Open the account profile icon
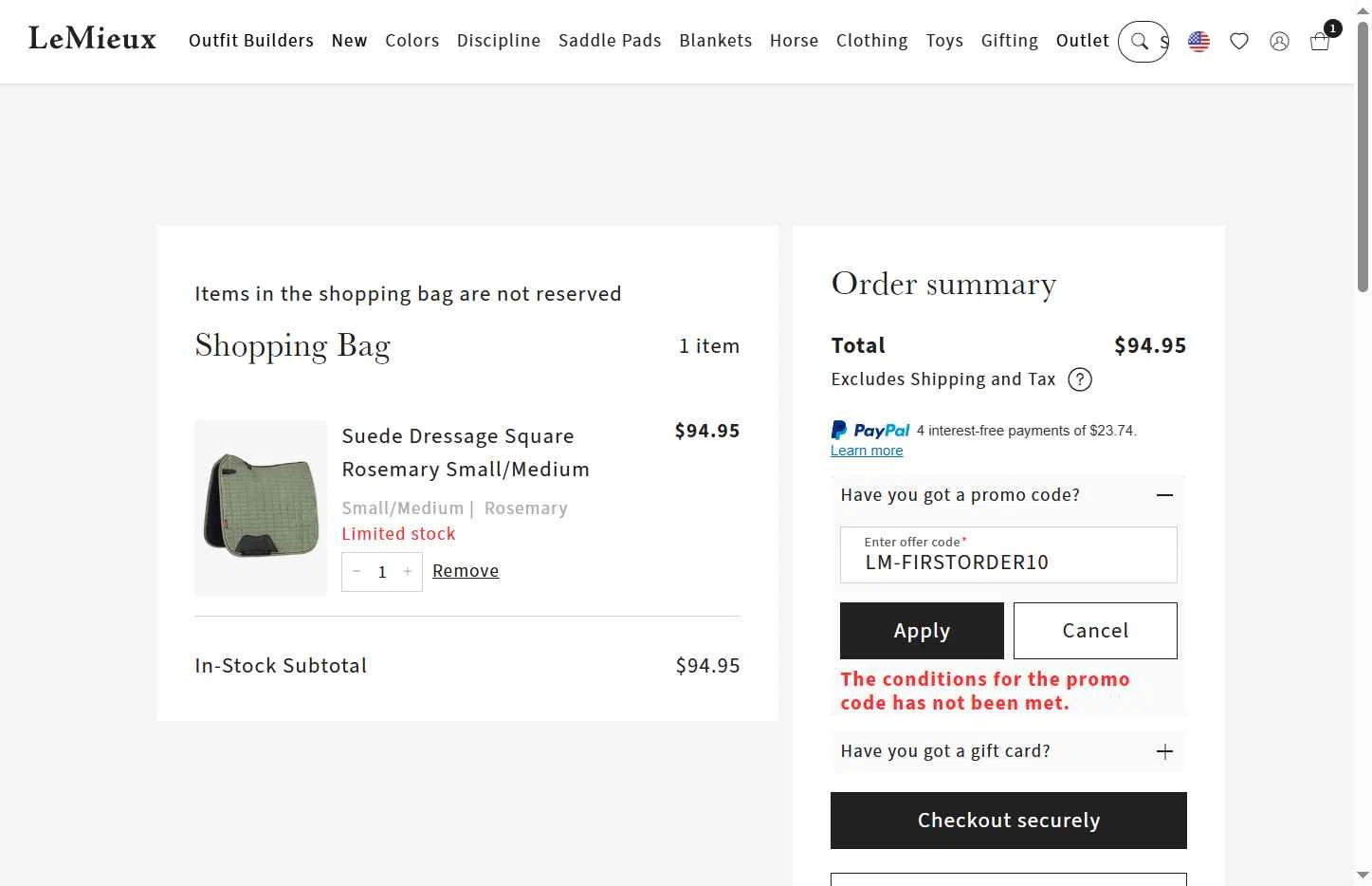The image size is (1372, 886). (x=1279, y=41)
